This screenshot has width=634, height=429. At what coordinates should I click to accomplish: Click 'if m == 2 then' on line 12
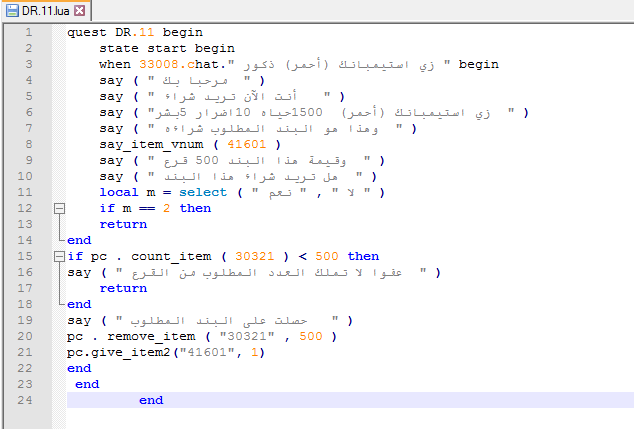pos(155,208)
